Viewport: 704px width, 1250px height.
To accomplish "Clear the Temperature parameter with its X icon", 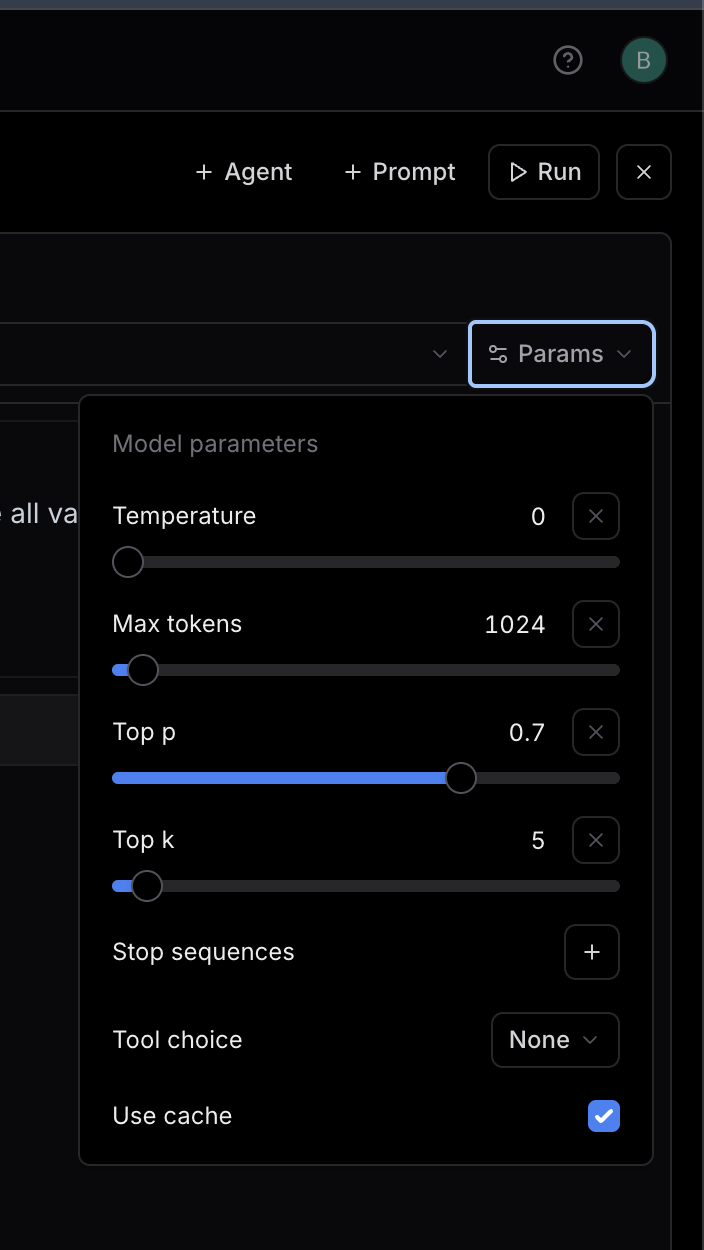I will tap(596, 516).
